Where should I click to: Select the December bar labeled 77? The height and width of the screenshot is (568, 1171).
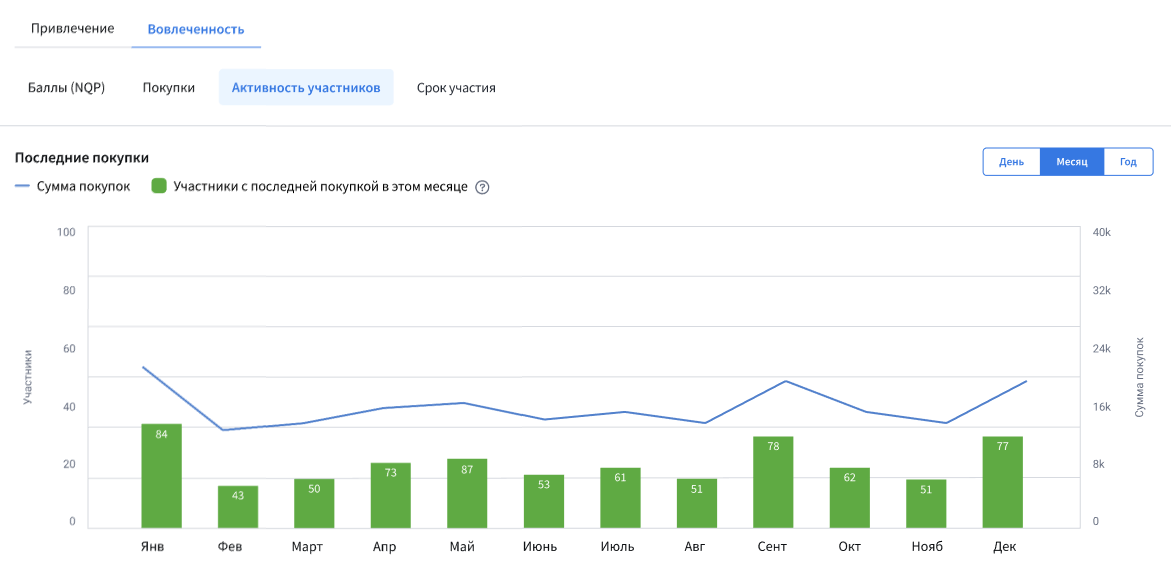(1002, 482)
